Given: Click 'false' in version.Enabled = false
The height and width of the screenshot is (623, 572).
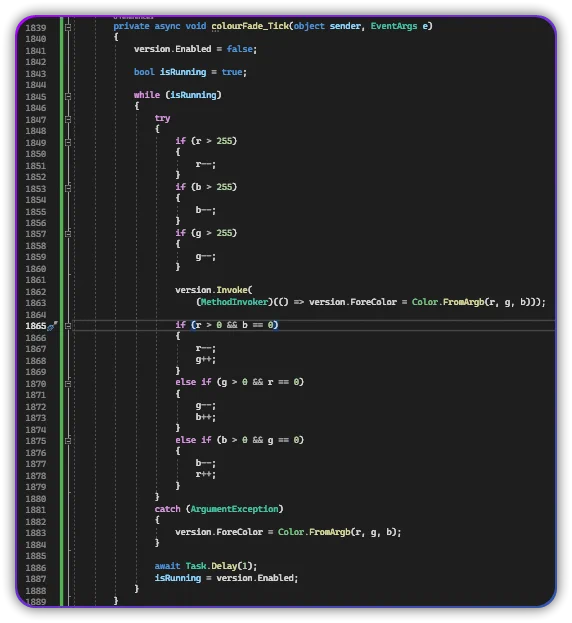Looking at the screenshot, I should point(240,49).
